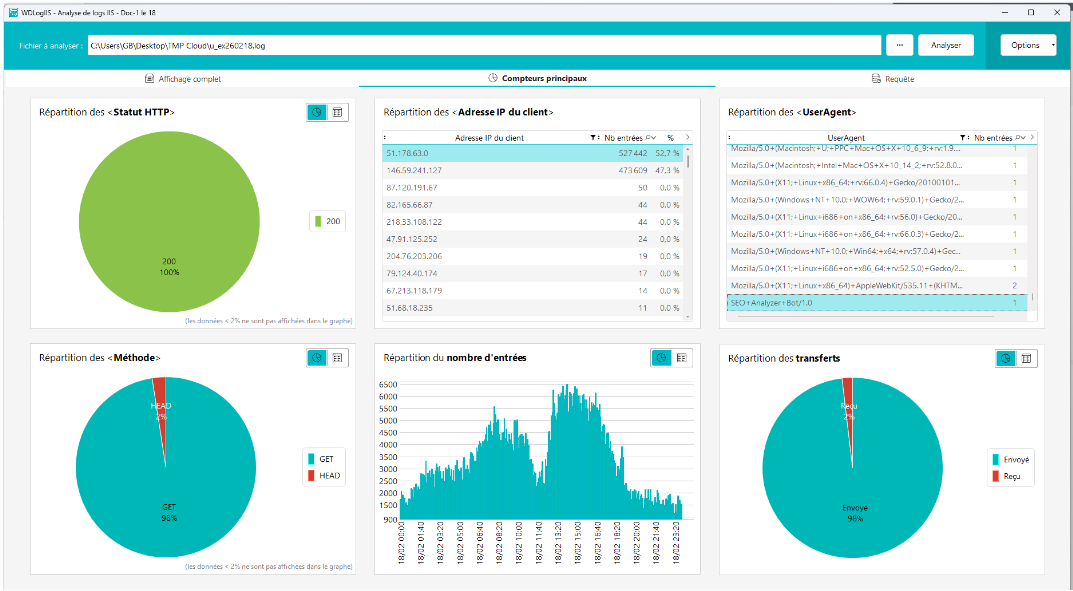Show Statut HTTP as table view

pos(337,112)
